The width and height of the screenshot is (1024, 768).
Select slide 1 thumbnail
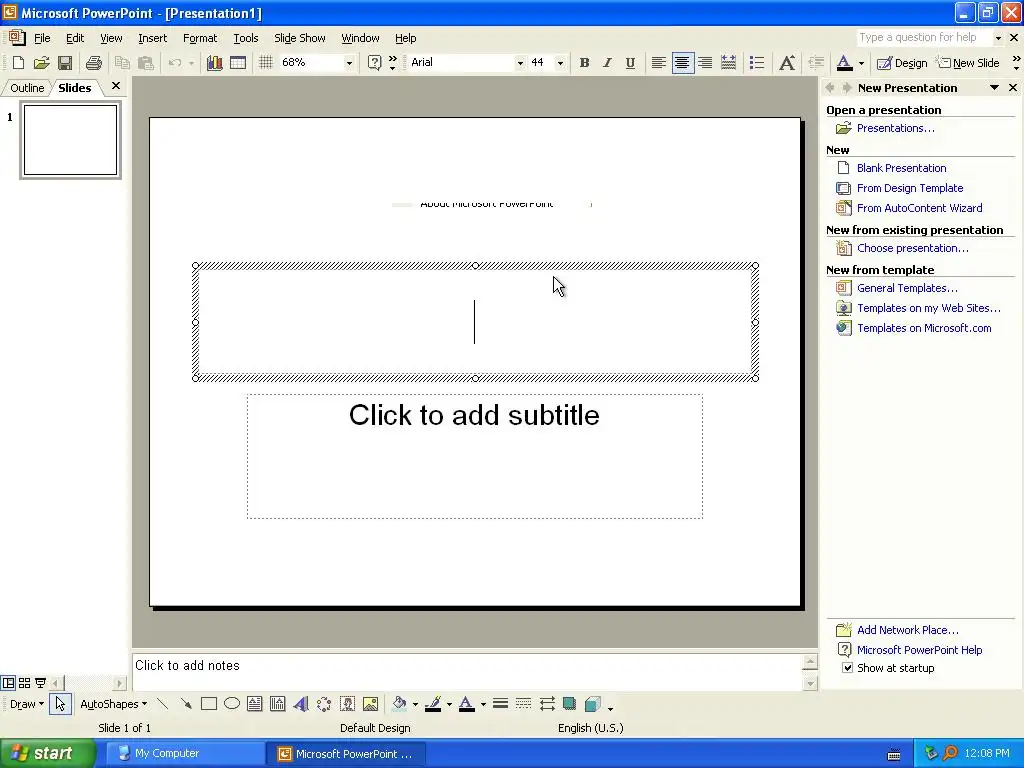pos(71,140)
